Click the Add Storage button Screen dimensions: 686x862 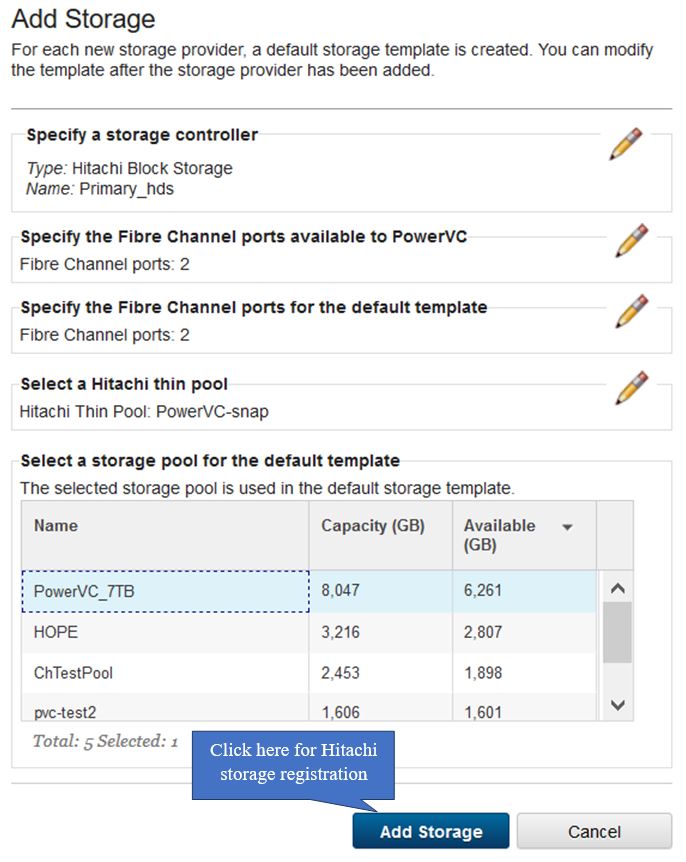[x=431, y=831]
